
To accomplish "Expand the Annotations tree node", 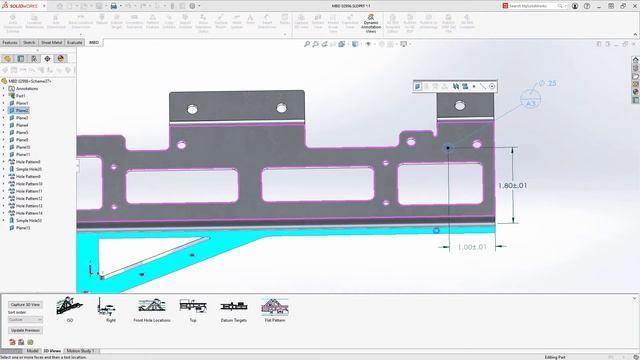I will 4,89.
